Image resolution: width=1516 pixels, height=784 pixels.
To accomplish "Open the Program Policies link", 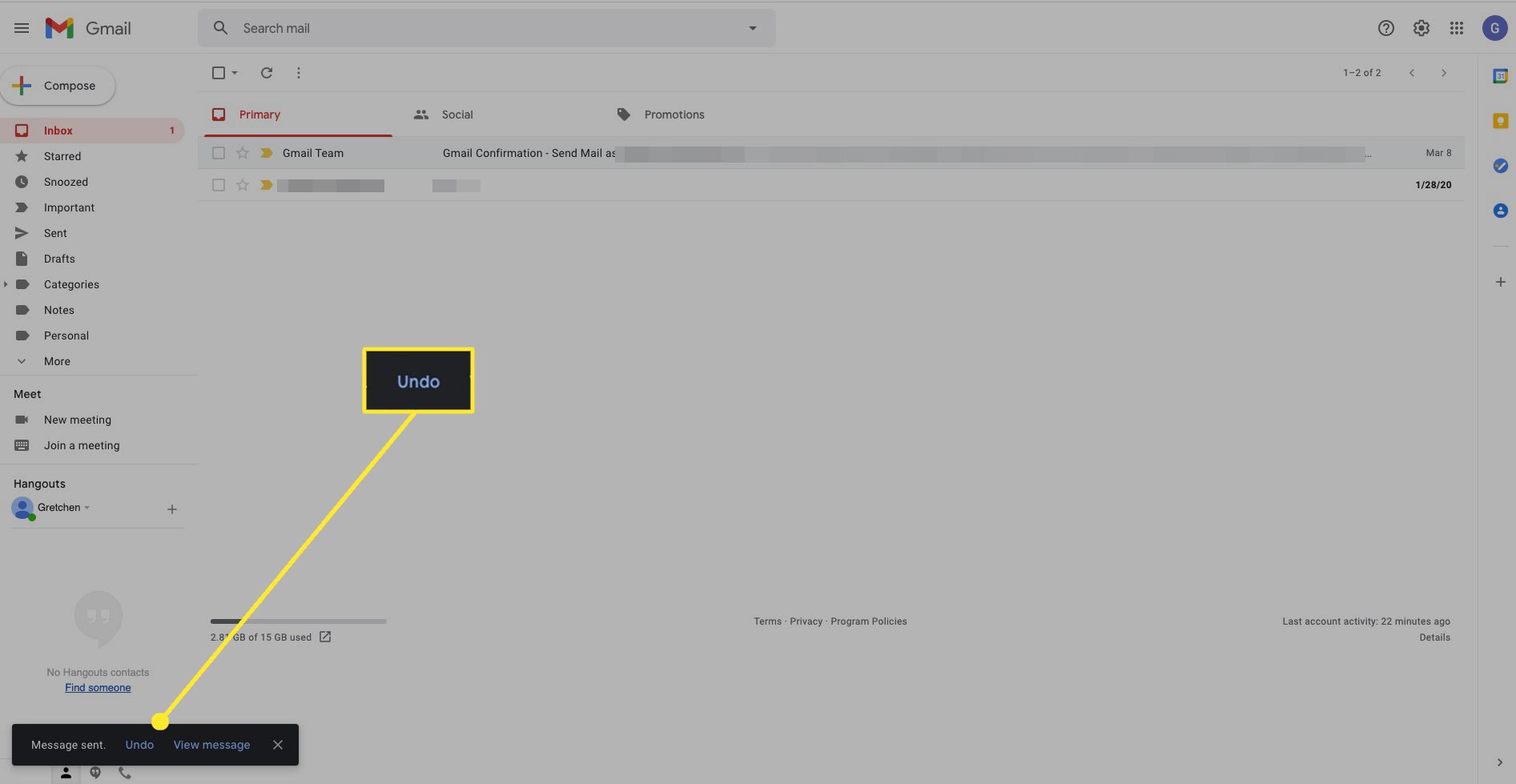I will click(x=869, y=621).
